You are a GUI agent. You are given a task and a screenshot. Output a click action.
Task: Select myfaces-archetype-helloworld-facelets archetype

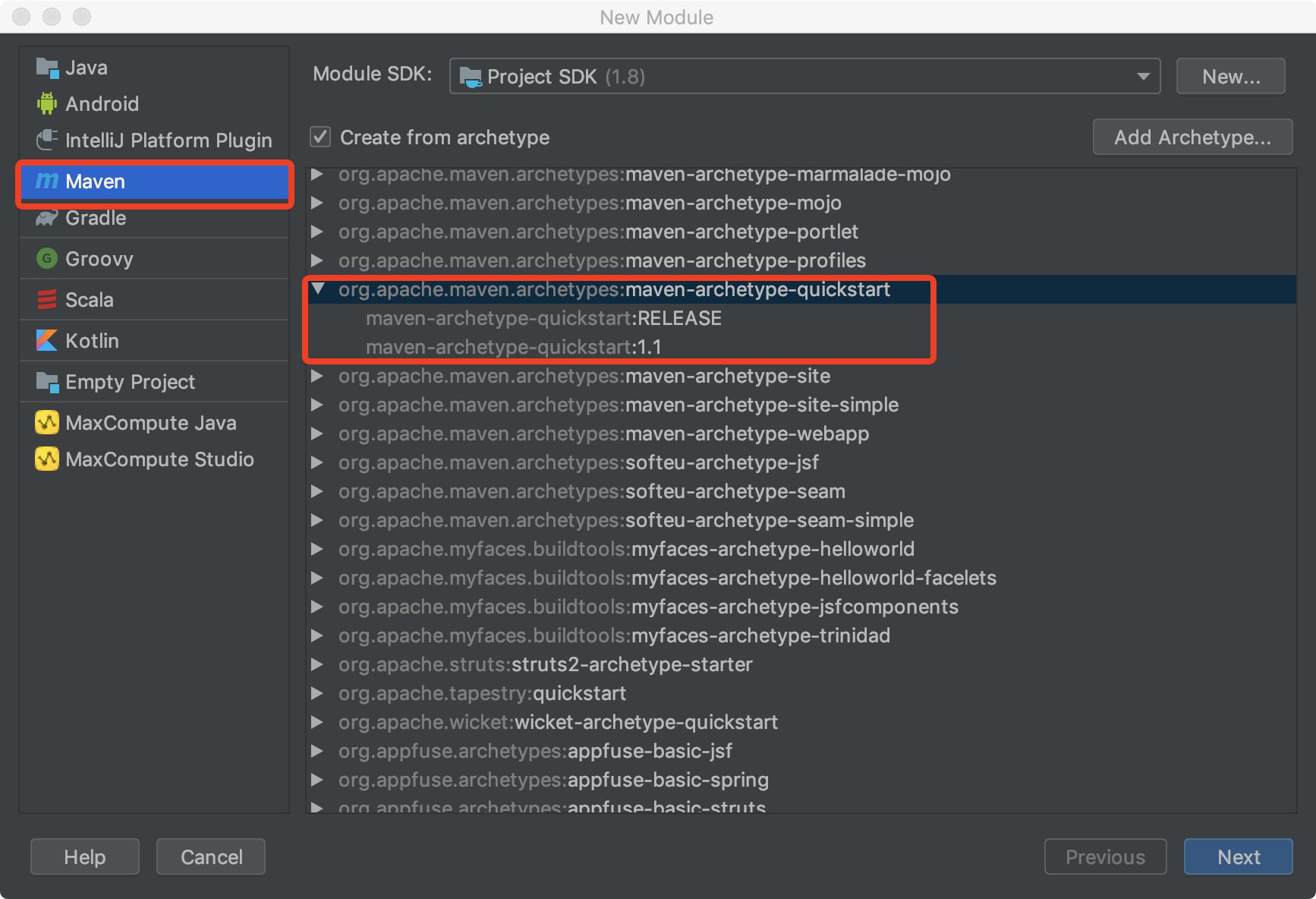(x=667, y=578)
